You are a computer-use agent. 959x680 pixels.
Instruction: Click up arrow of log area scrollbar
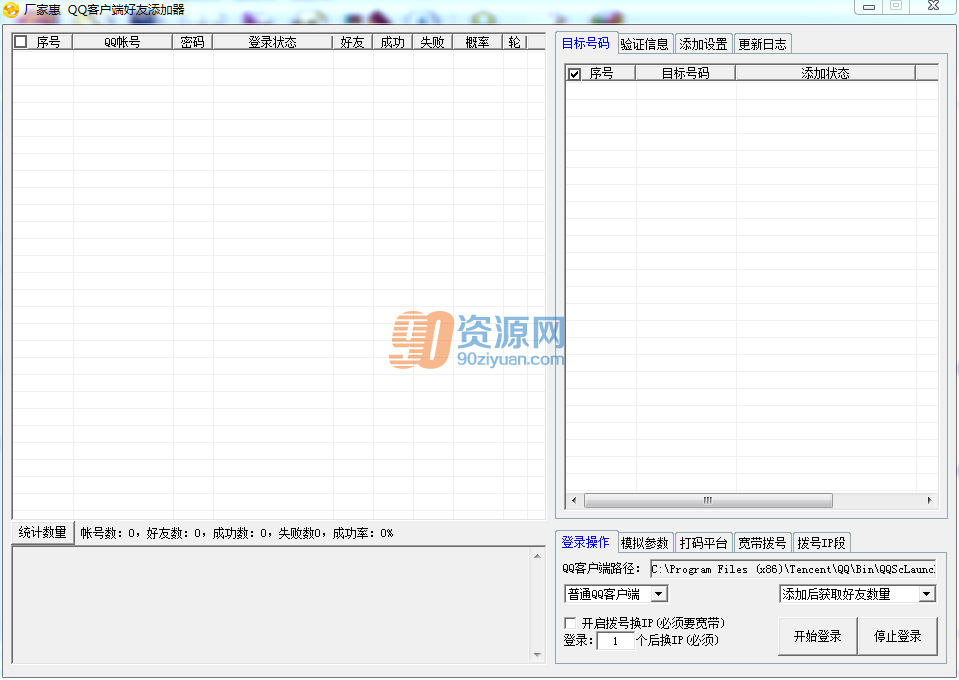click(537, 556)
